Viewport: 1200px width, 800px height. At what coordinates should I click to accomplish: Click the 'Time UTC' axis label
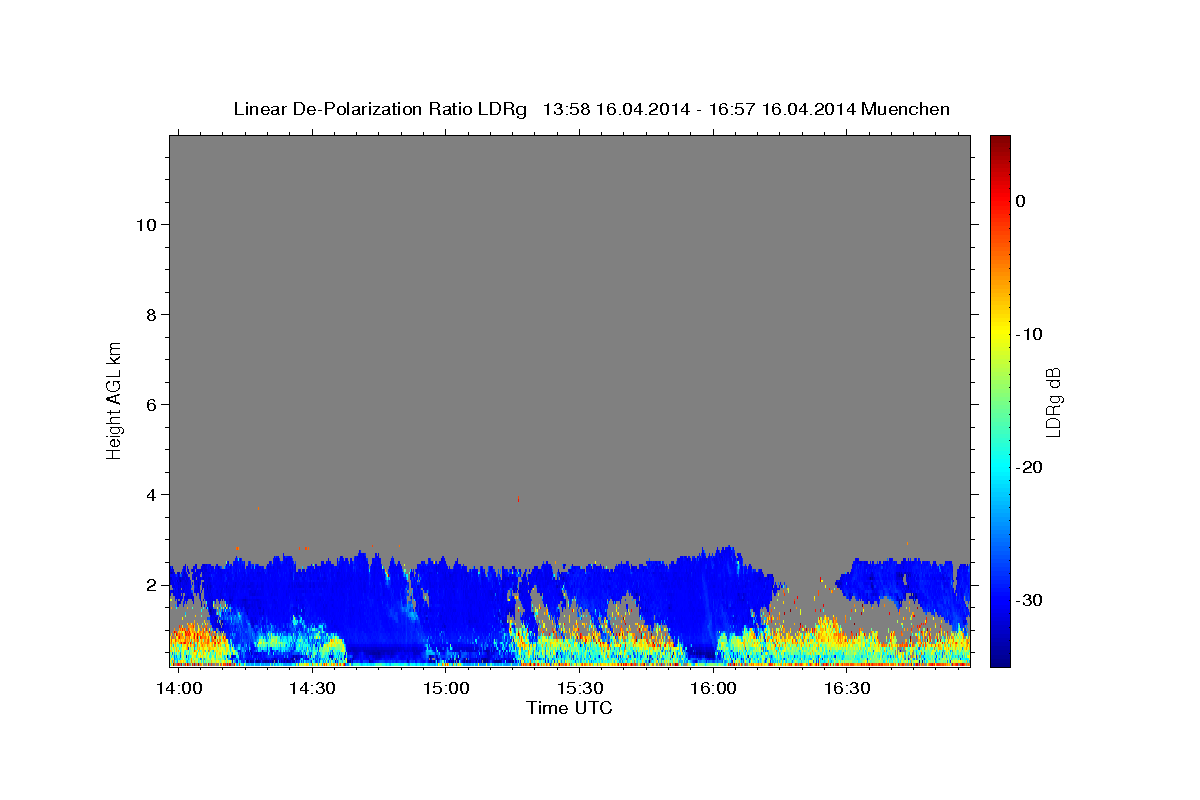[x=569, y=708]
